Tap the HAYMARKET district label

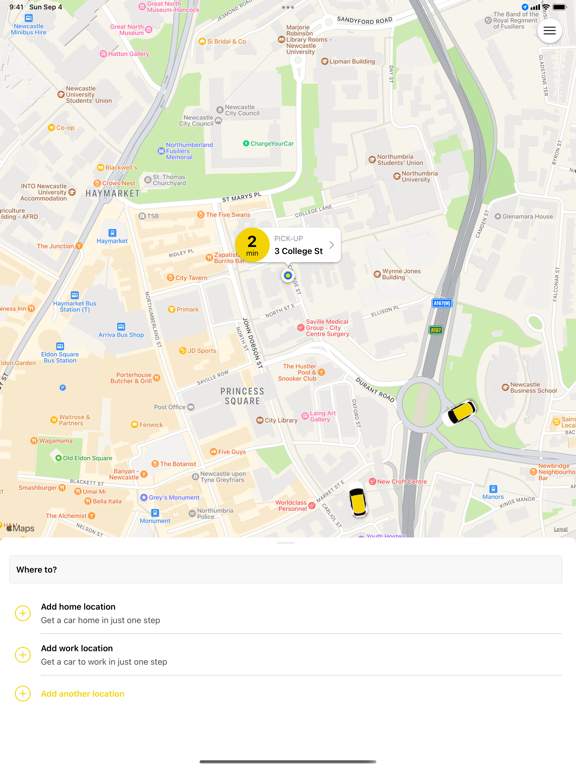click(x=112, y=193)
